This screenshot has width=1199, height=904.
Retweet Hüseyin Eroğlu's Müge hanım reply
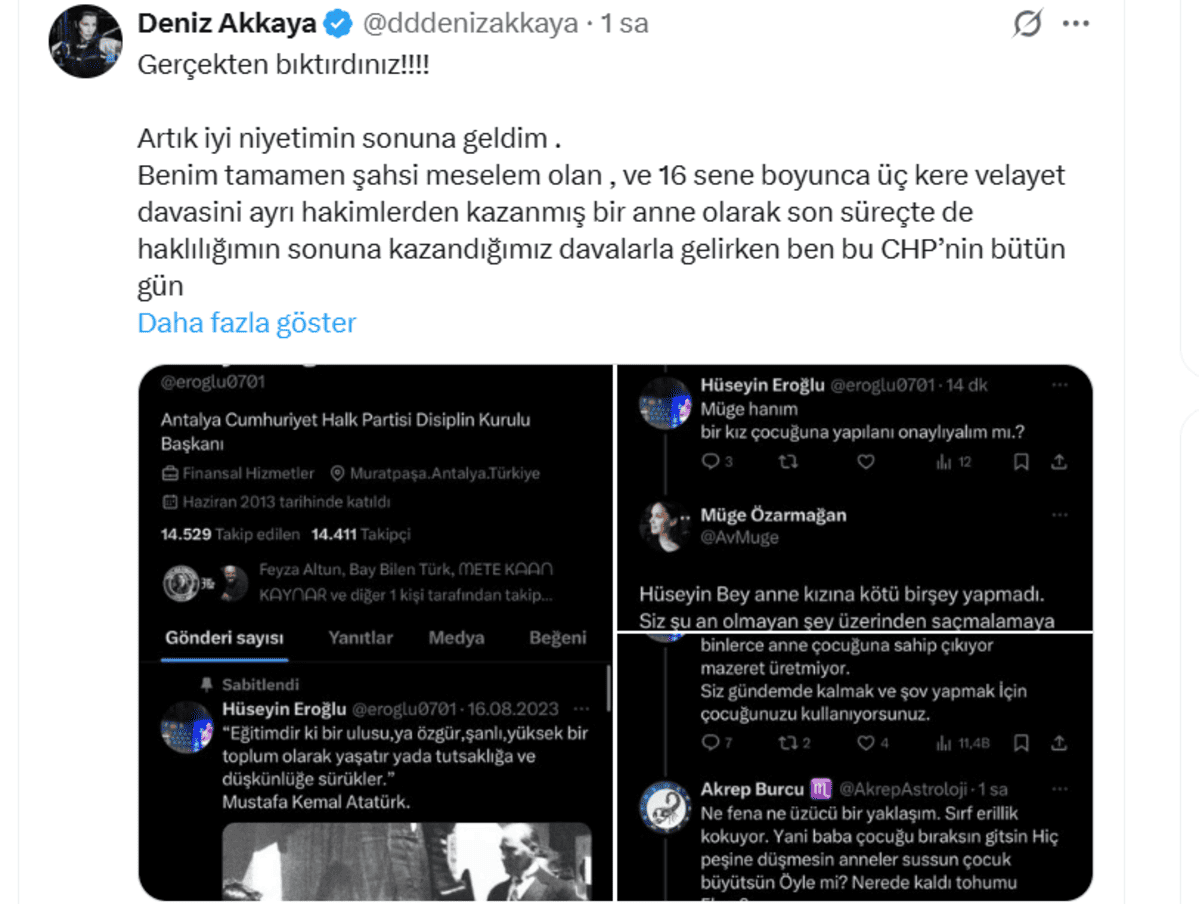coord(788,461)
